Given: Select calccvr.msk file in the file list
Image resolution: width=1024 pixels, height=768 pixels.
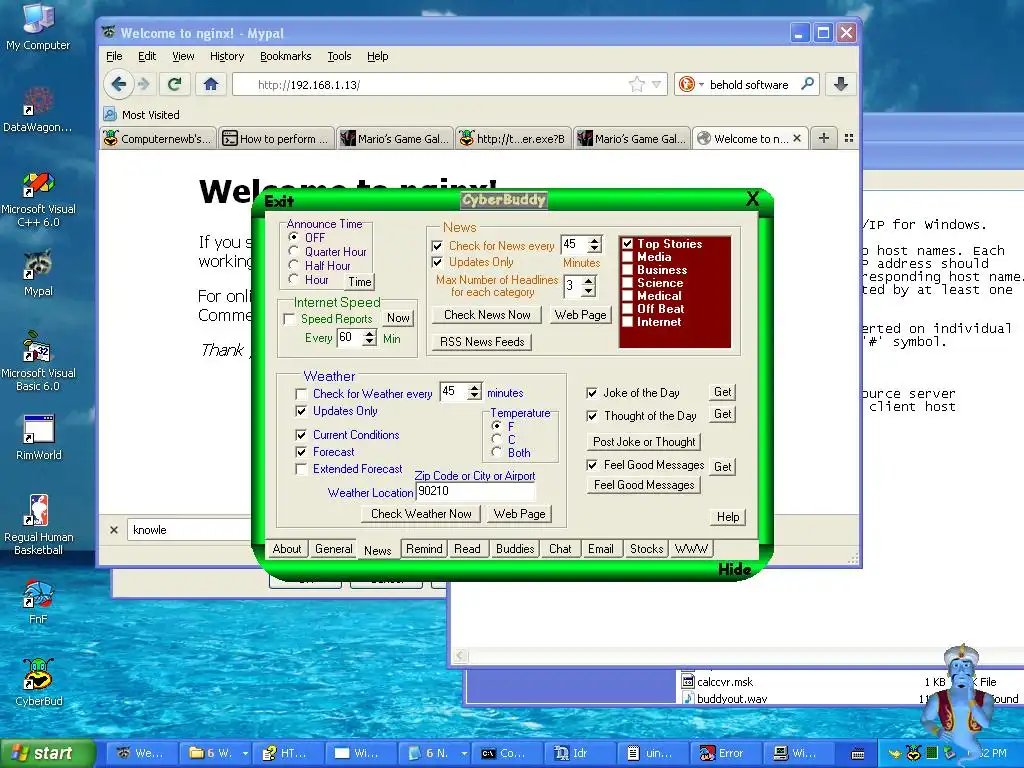Looking at the screenshot, I should (x=724, y=682).
